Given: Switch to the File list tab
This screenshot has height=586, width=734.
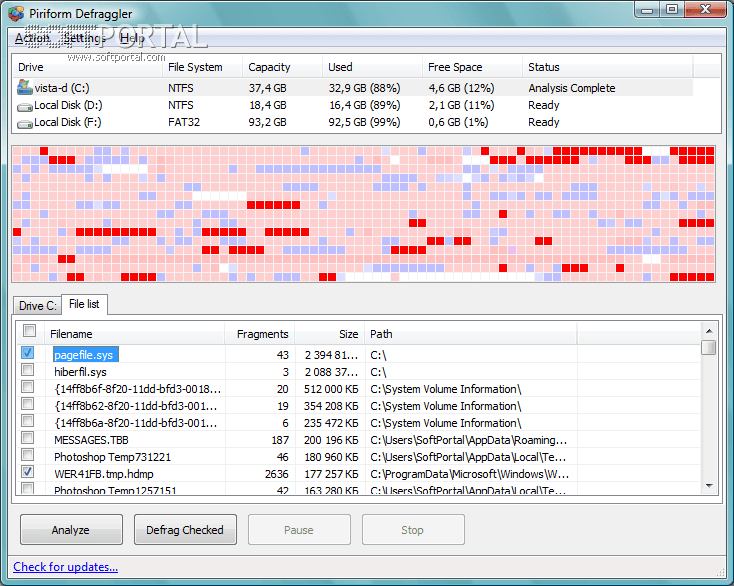Looking at the screenshot, I should click(x=84, y=304).
